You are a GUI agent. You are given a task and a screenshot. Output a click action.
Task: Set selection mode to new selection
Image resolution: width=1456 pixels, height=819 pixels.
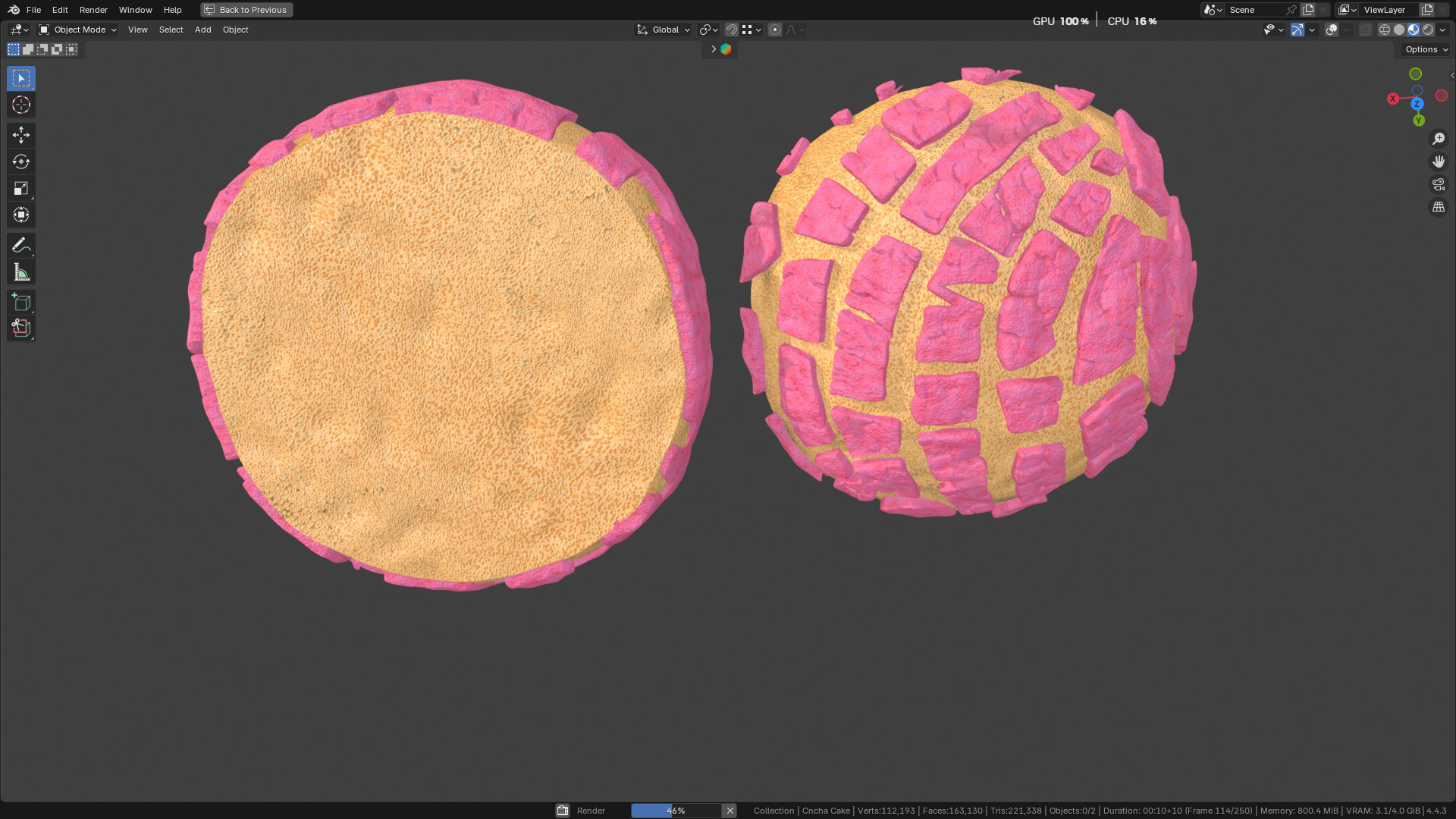coord(14,49)
